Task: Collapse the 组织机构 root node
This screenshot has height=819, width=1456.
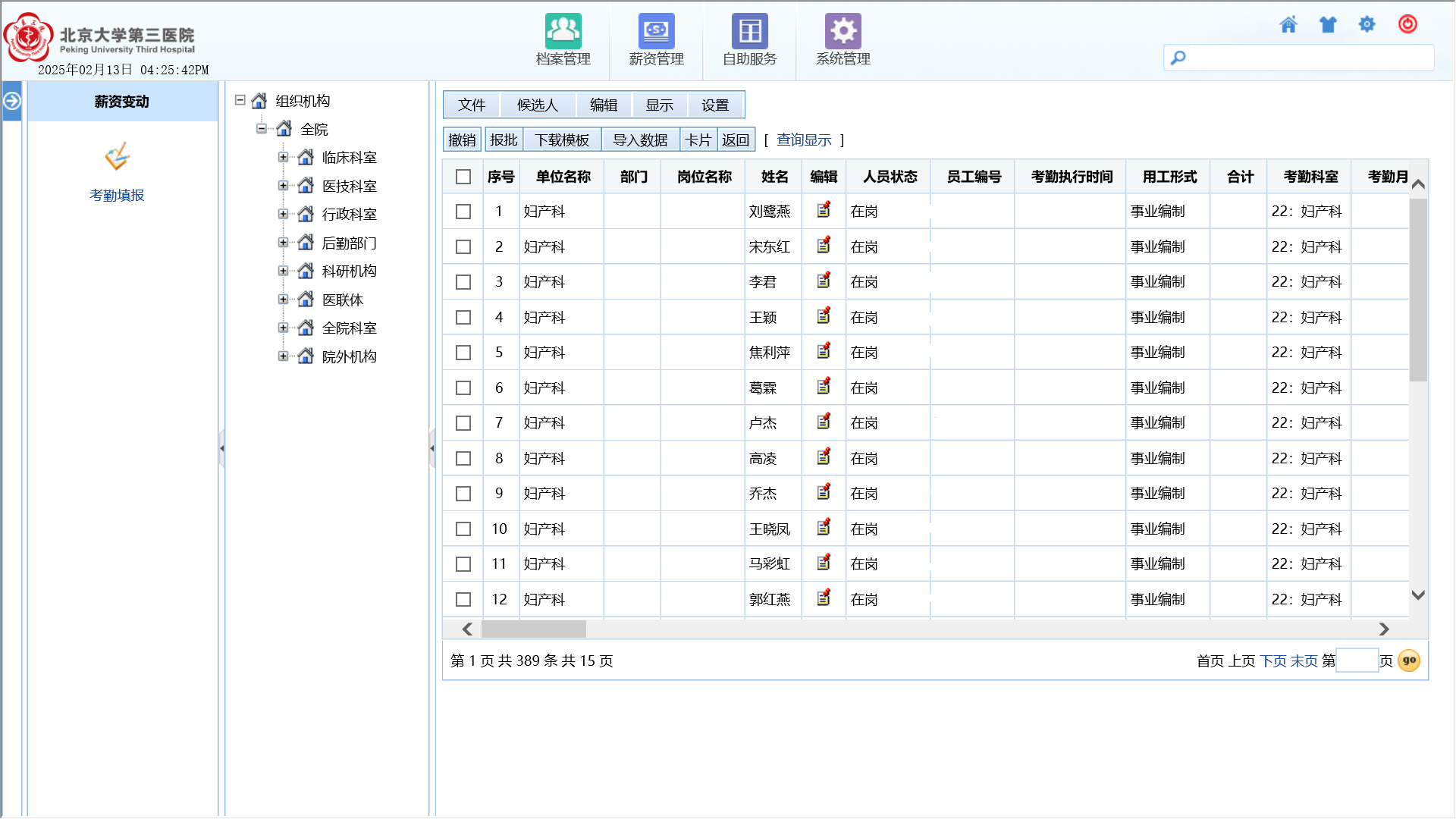Action: 240,100
